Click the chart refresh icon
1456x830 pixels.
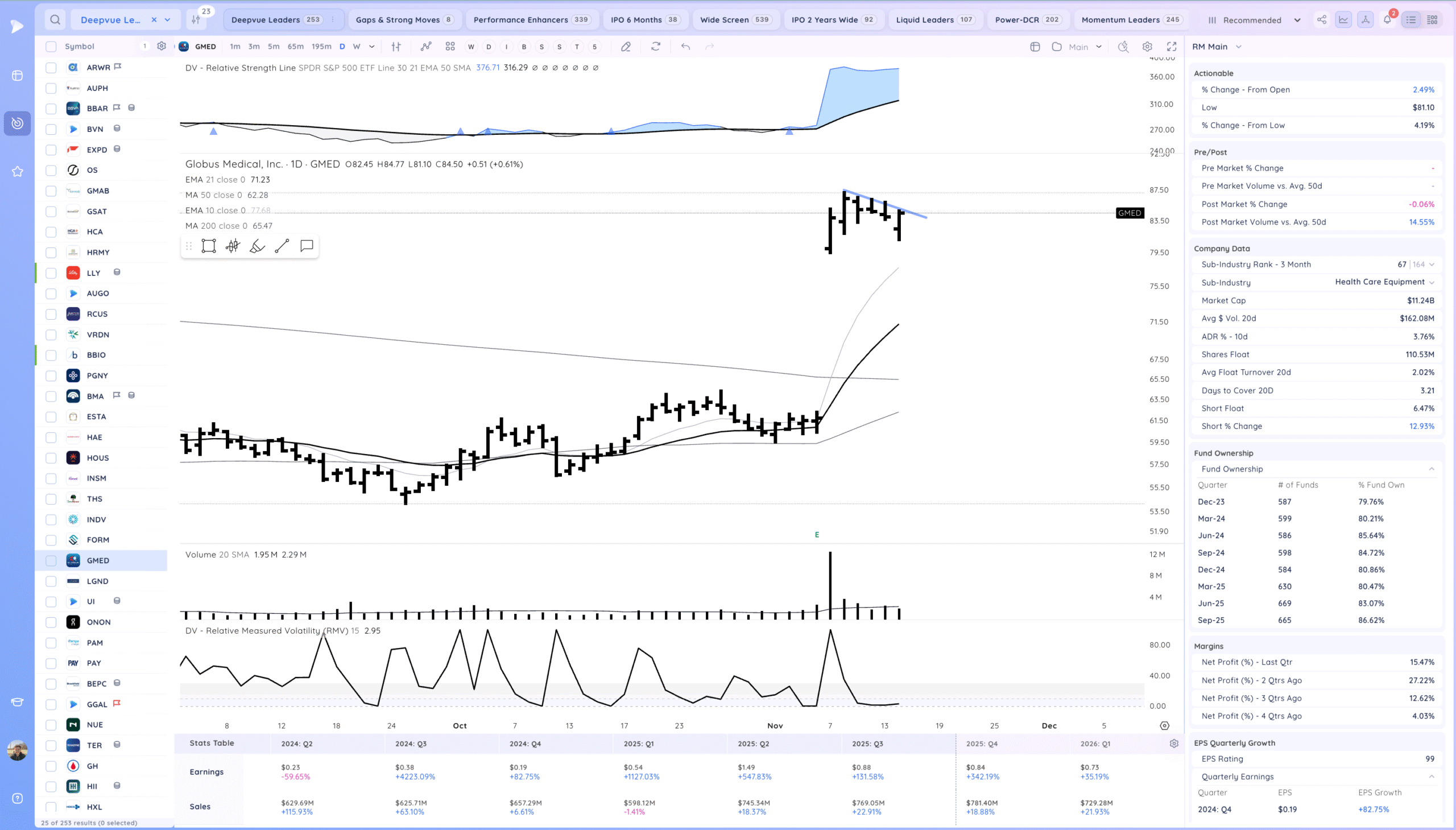point(655,47)
